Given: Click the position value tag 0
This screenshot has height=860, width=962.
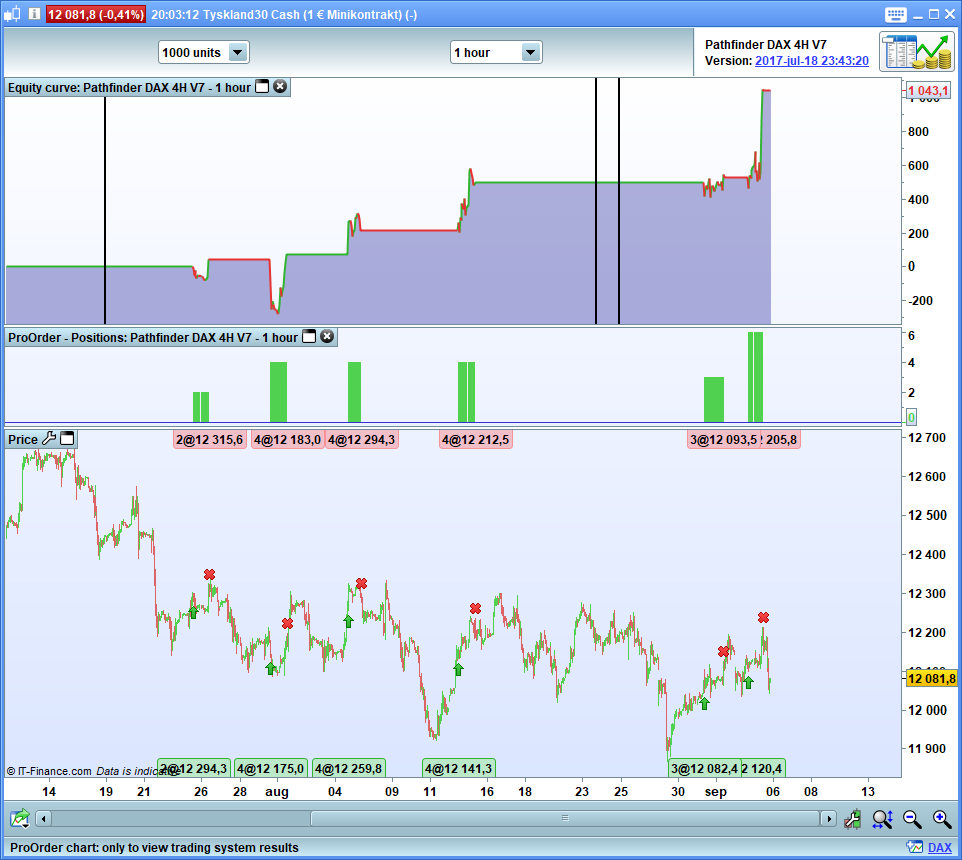Looking at the screenshot, I should coord(911,417).
